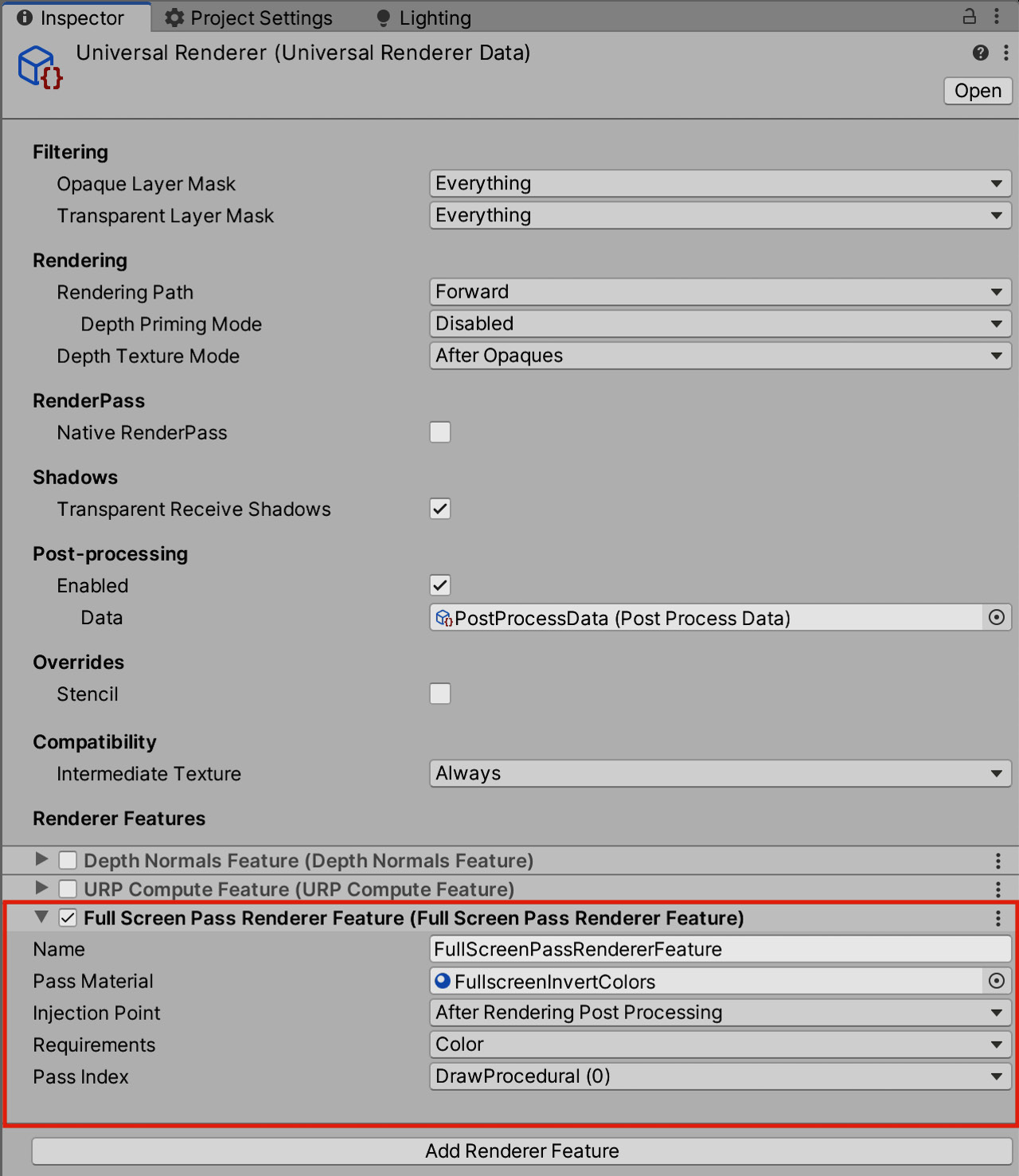Click the Pass Index label

click(80, 1076)
